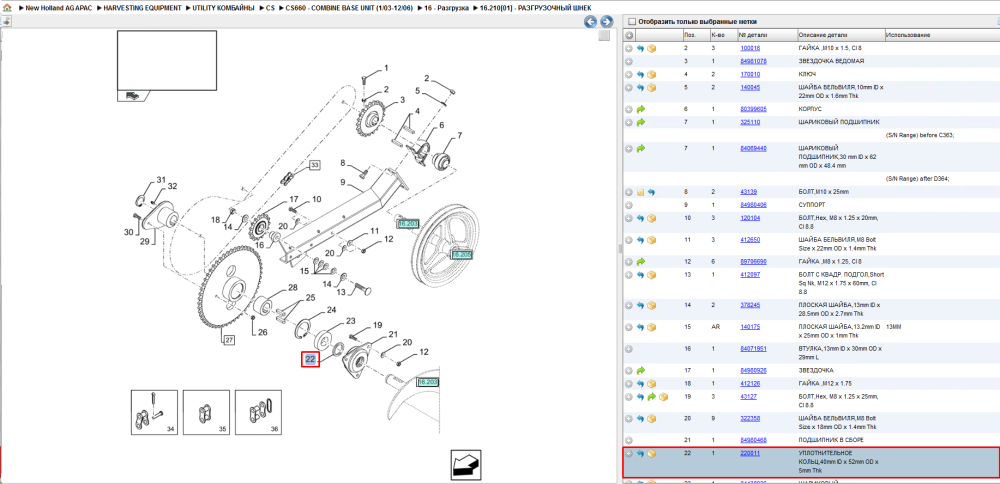The height and width of the screenshot is (484, 1000).
Task: Open 'UTILITY КОМБАЙНЫ' breadcrumb
Action: [x=223, y=8]
